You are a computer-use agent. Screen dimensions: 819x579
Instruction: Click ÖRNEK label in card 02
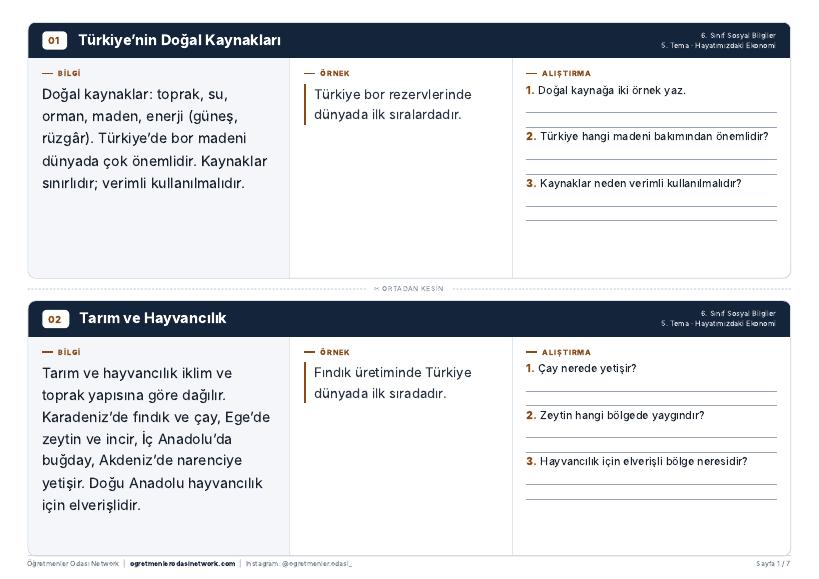(x=335, y=352)
